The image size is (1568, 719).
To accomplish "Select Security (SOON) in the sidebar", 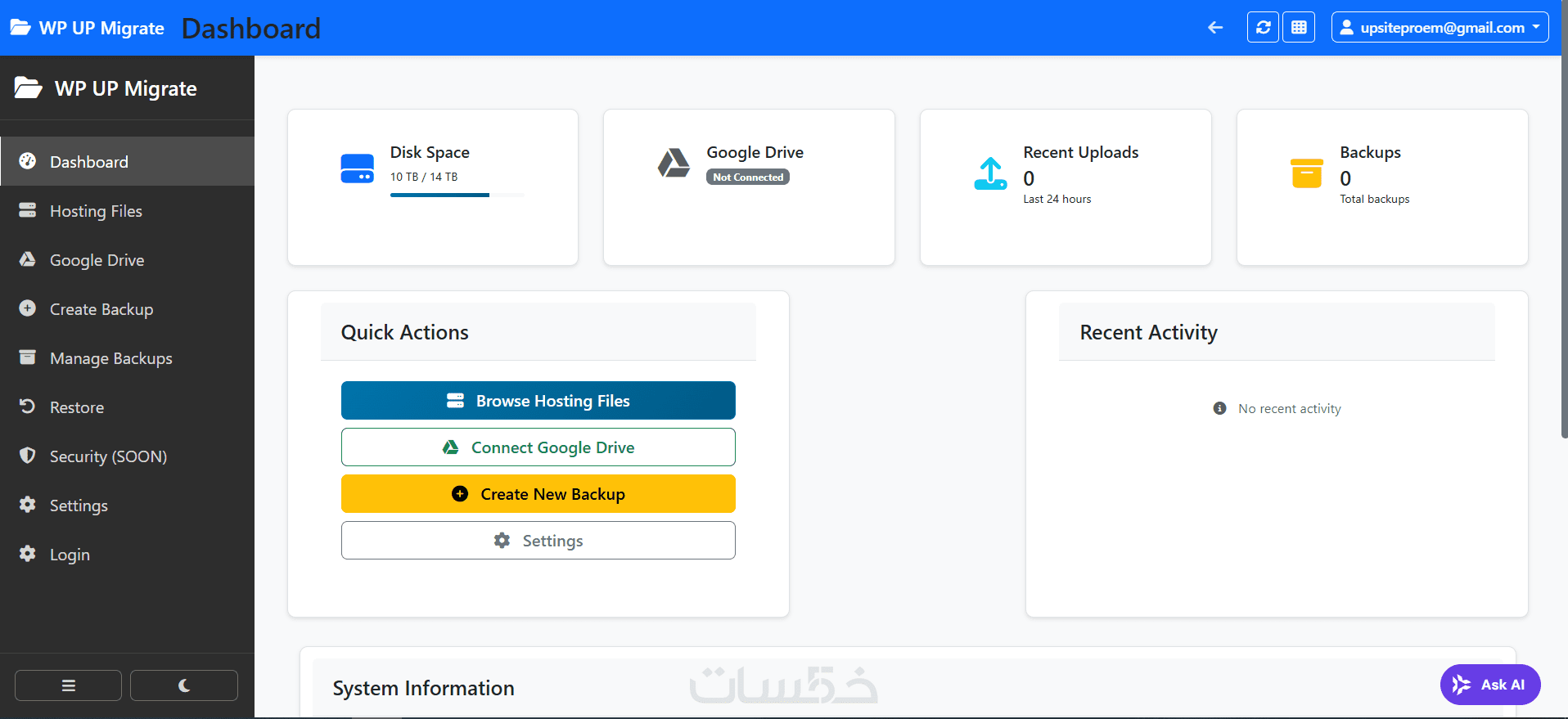I will 127,456.
